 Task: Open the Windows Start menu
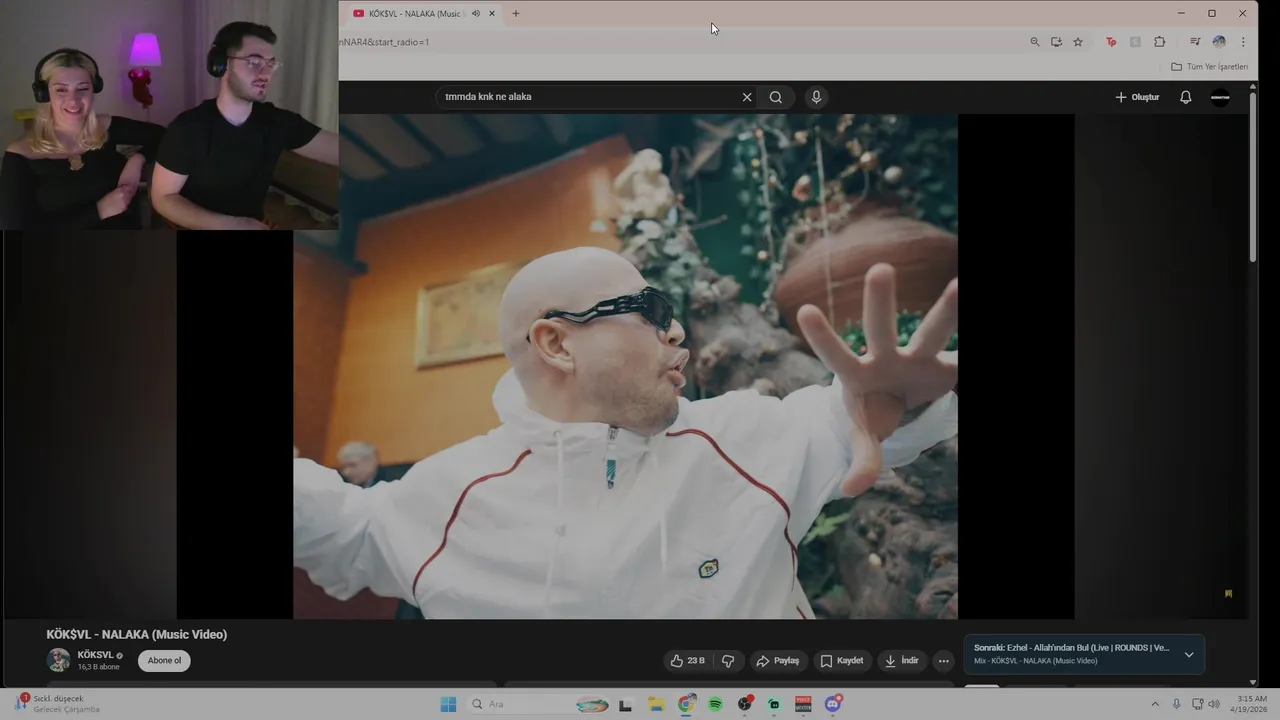(448, 704)
